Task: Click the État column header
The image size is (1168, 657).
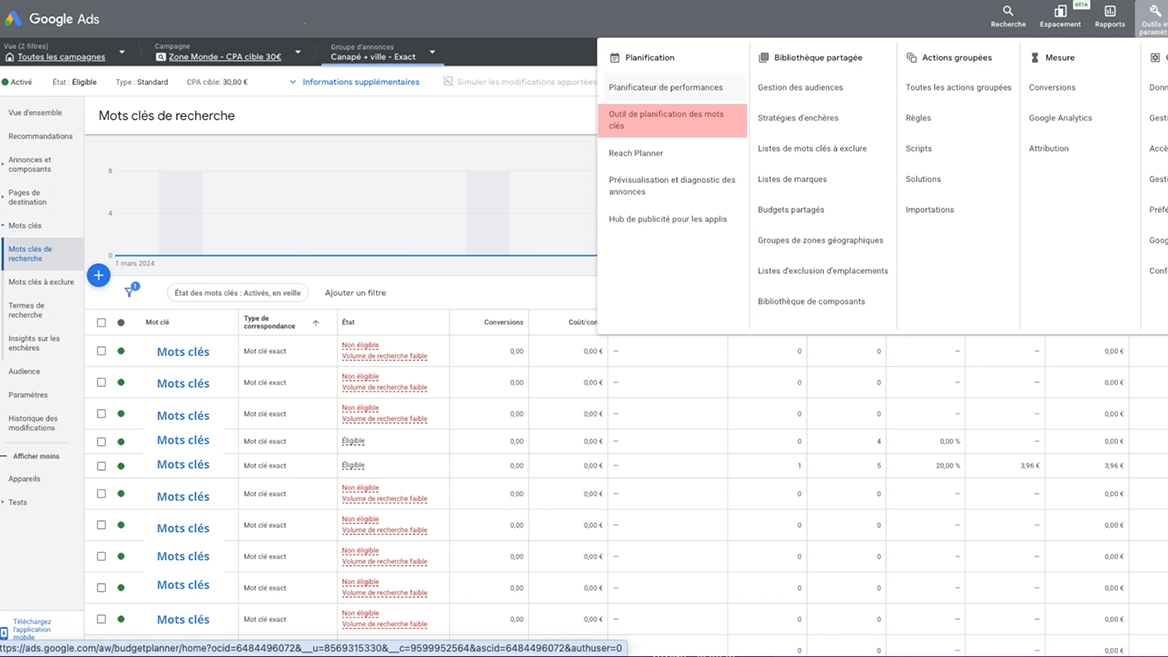Action: point(348,323)
